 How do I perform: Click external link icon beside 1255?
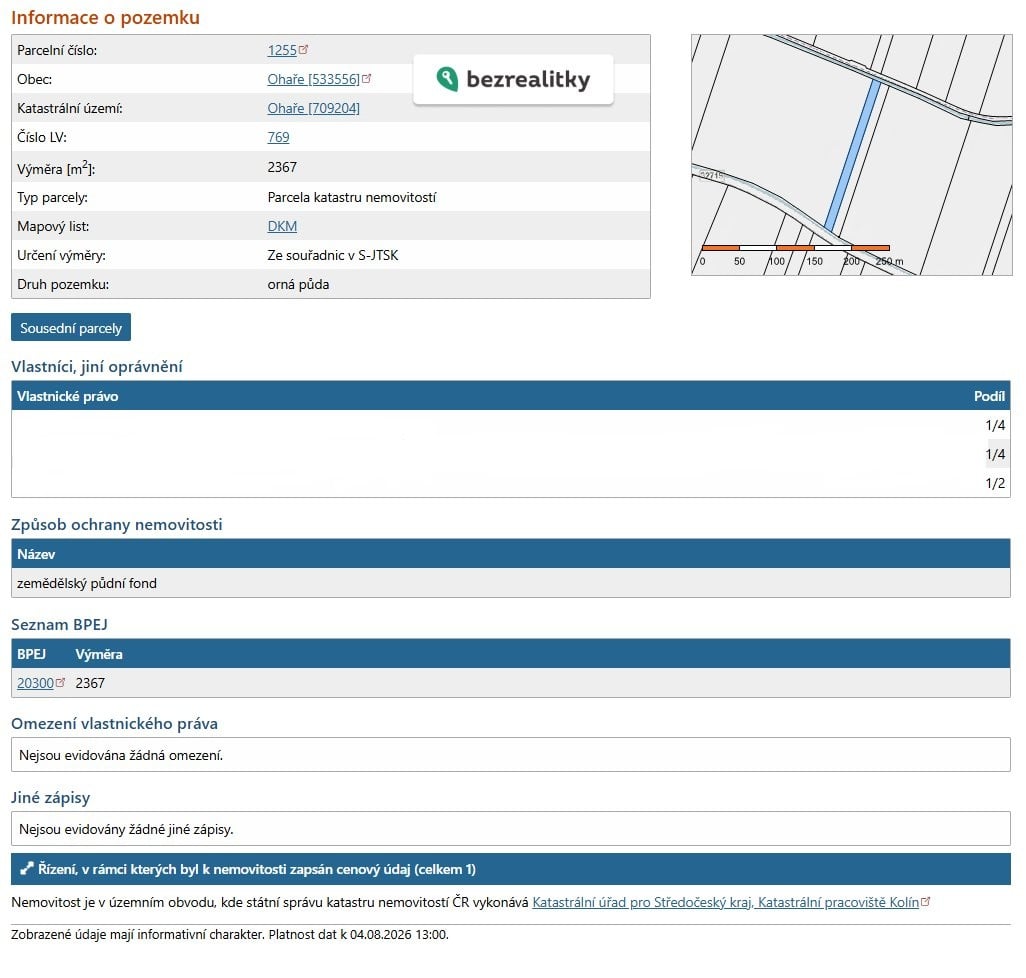tap(304, 49)
